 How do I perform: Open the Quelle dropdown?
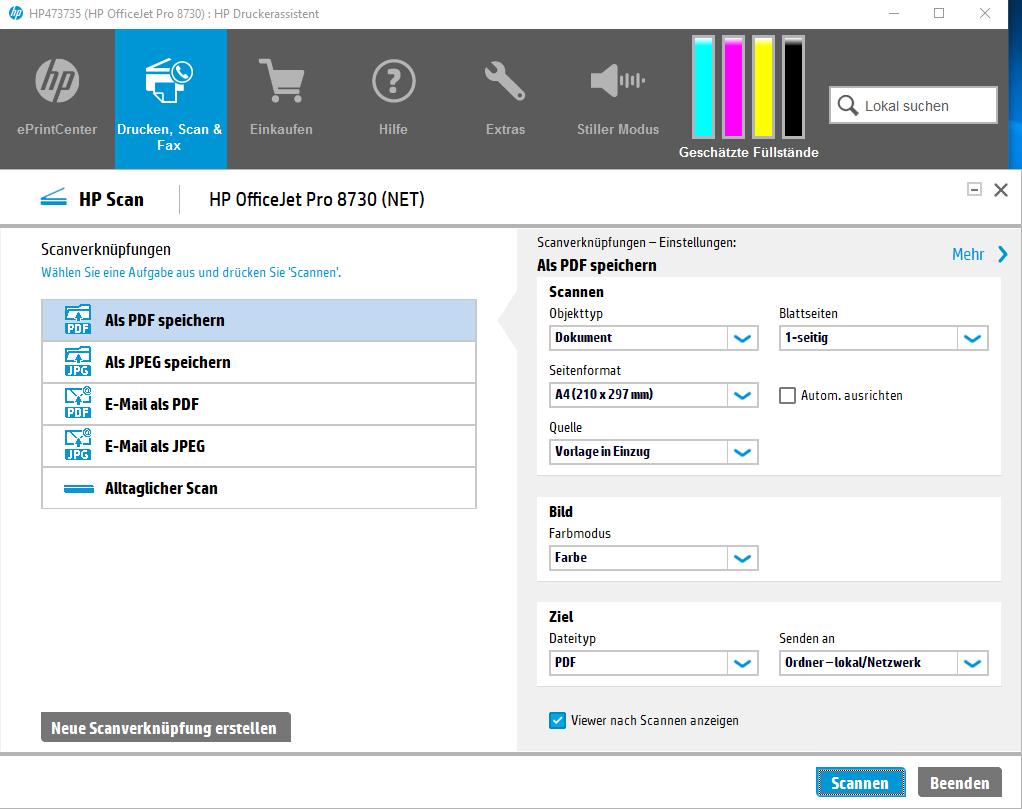[653, 452]
